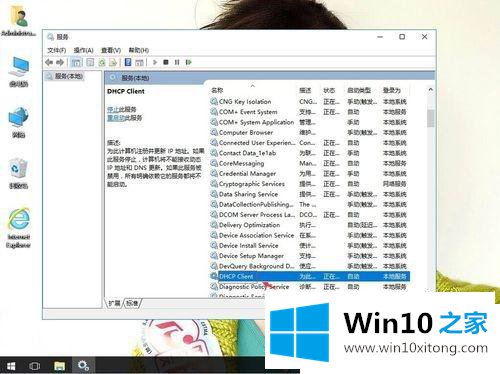The image size is (500, 374).
Task: Select the CoreMessaging service
Action: (309, 163)
